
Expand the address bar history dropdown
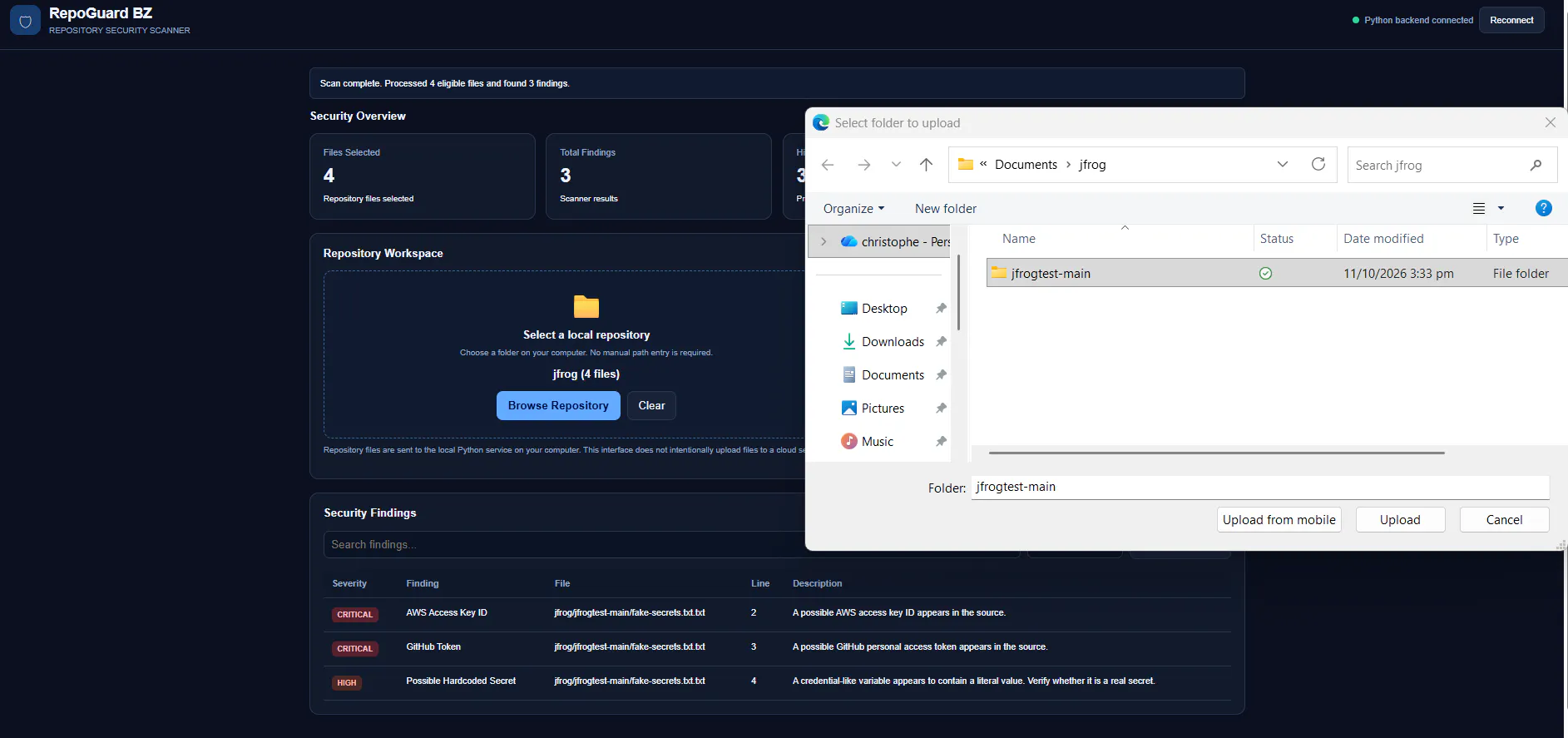(1282, 165)
